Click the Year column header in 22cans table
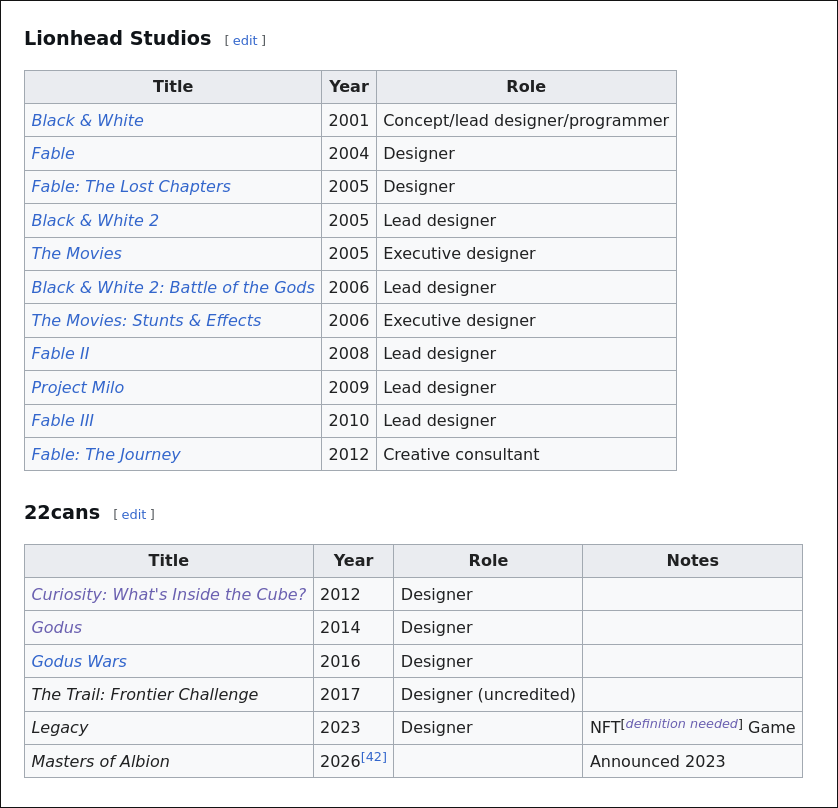Viewport: 838px width, 808px height. (353, 560)
